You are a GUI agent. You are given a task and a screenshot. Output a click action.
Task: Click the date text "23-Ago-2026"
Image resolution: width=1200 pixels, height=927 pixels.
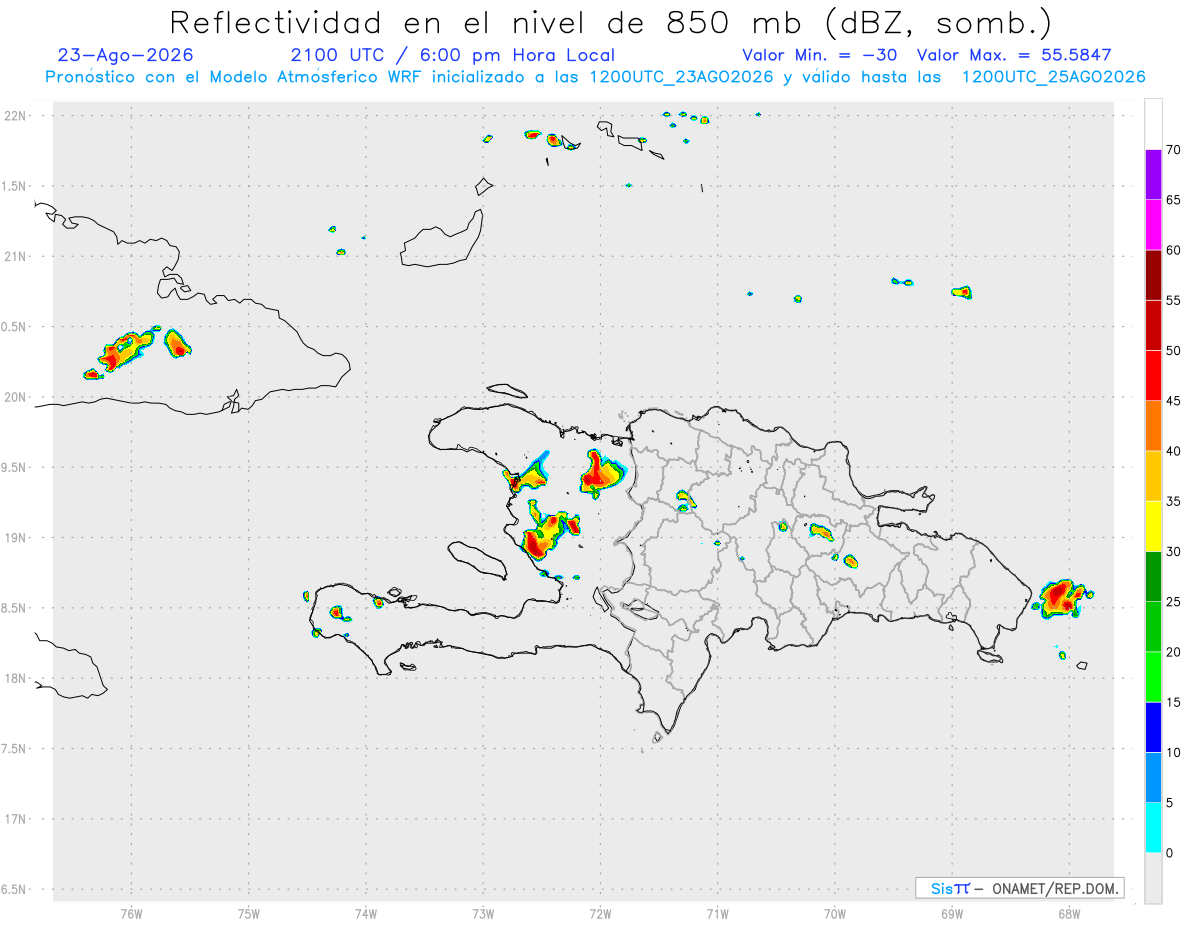click(126, 55)
